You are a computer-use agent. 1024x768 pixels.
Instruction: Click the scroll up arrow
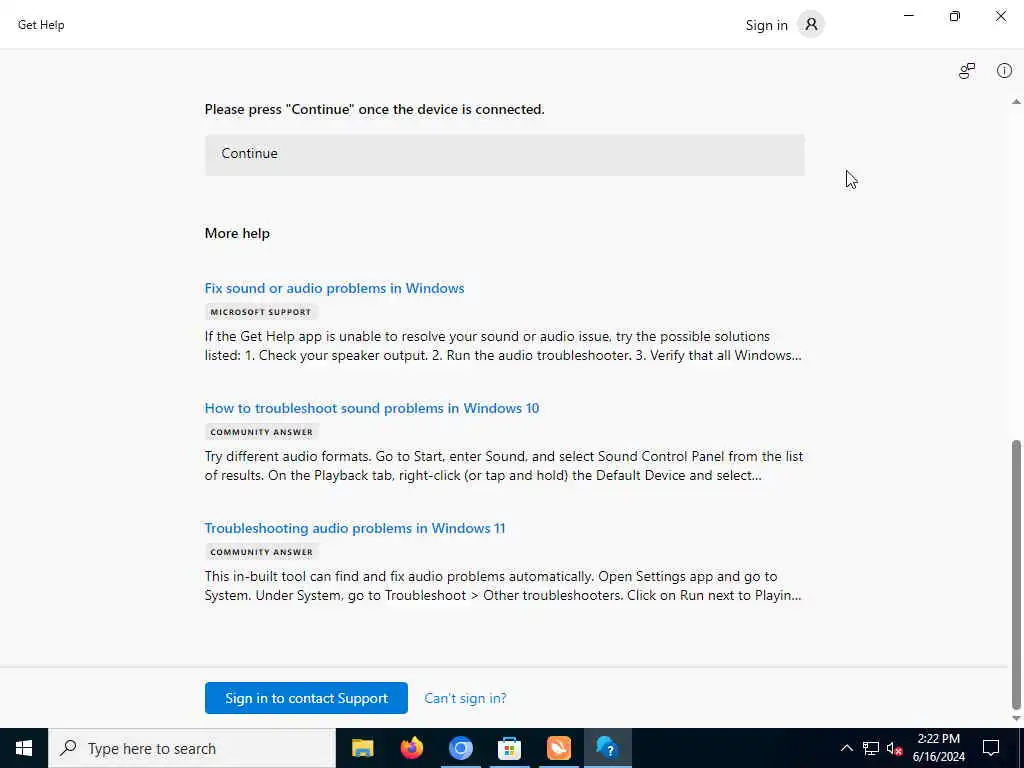1016,102
